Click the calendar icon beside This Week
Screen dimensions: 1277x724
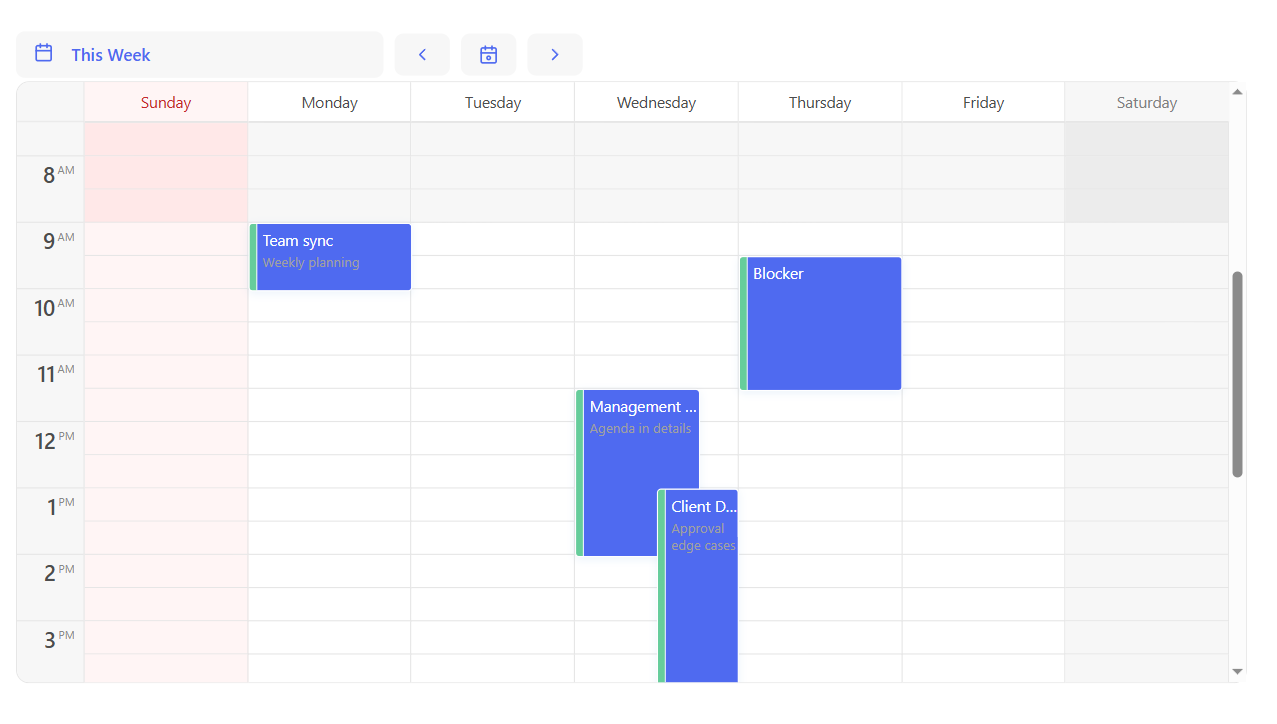click(44, 54)
